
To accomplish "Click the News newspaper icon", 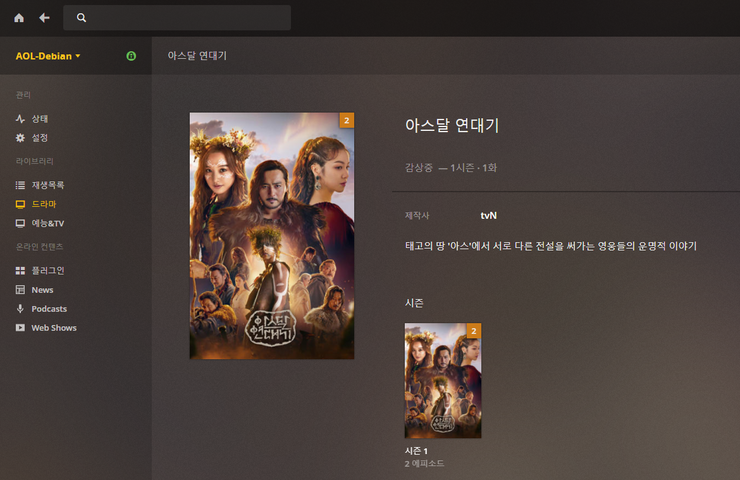I will (x=20, y=290).
